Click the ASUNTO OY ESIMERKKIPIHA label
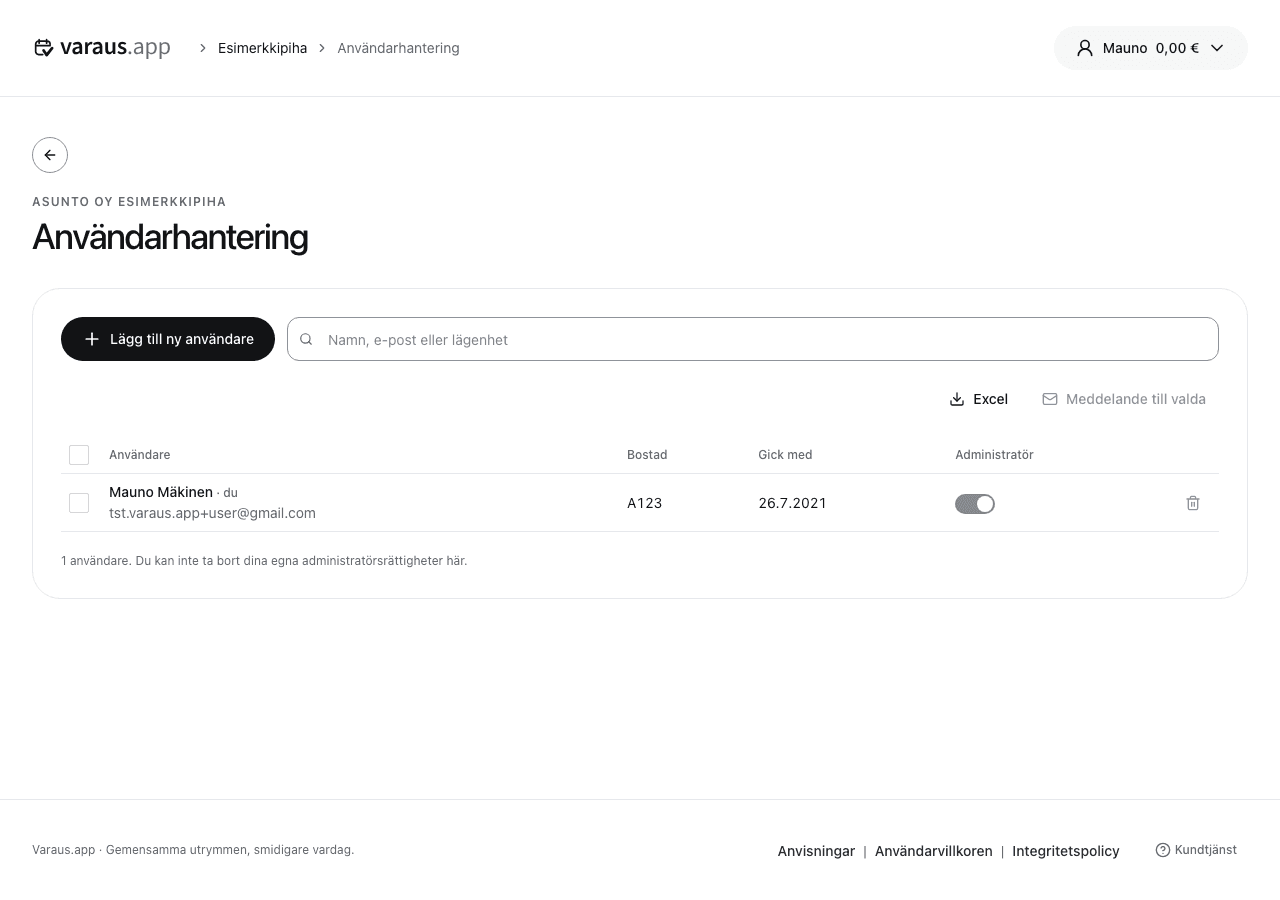This screenshot has height=900, width=1280. coord(129,202)
